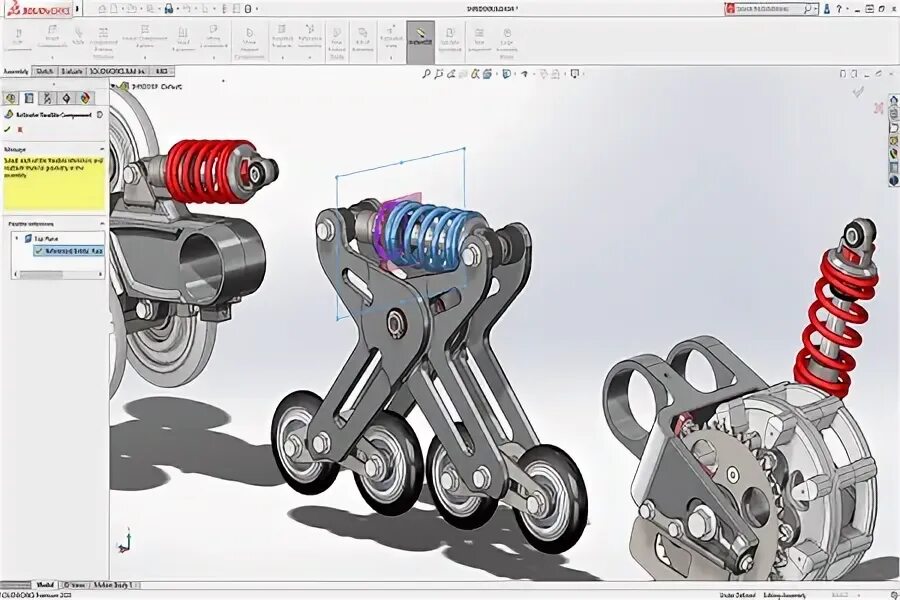
Task: Click the reference list horizontal scrollbar thumb
Action: pos(41,274)
